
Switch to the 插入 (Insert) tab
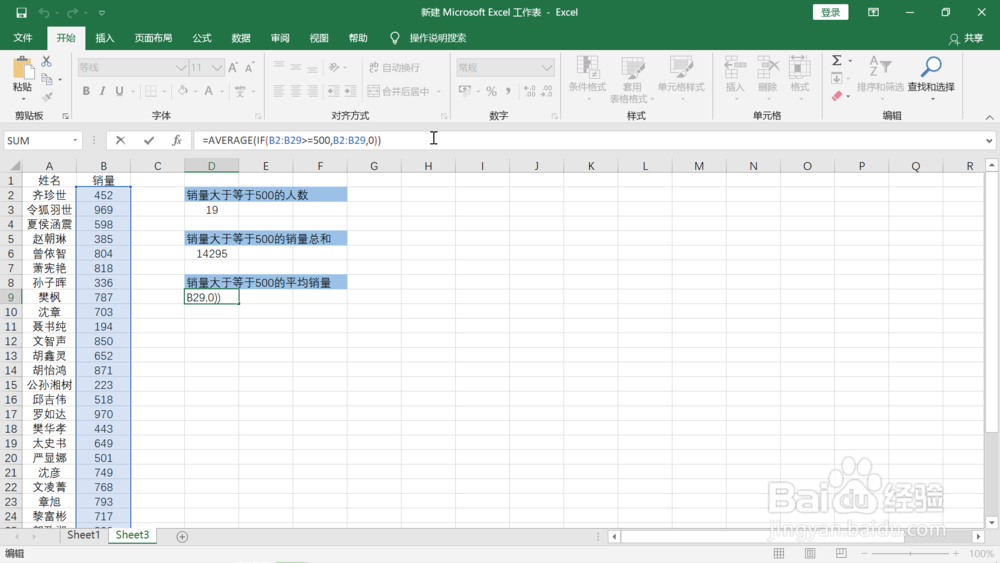coord(105,38)
